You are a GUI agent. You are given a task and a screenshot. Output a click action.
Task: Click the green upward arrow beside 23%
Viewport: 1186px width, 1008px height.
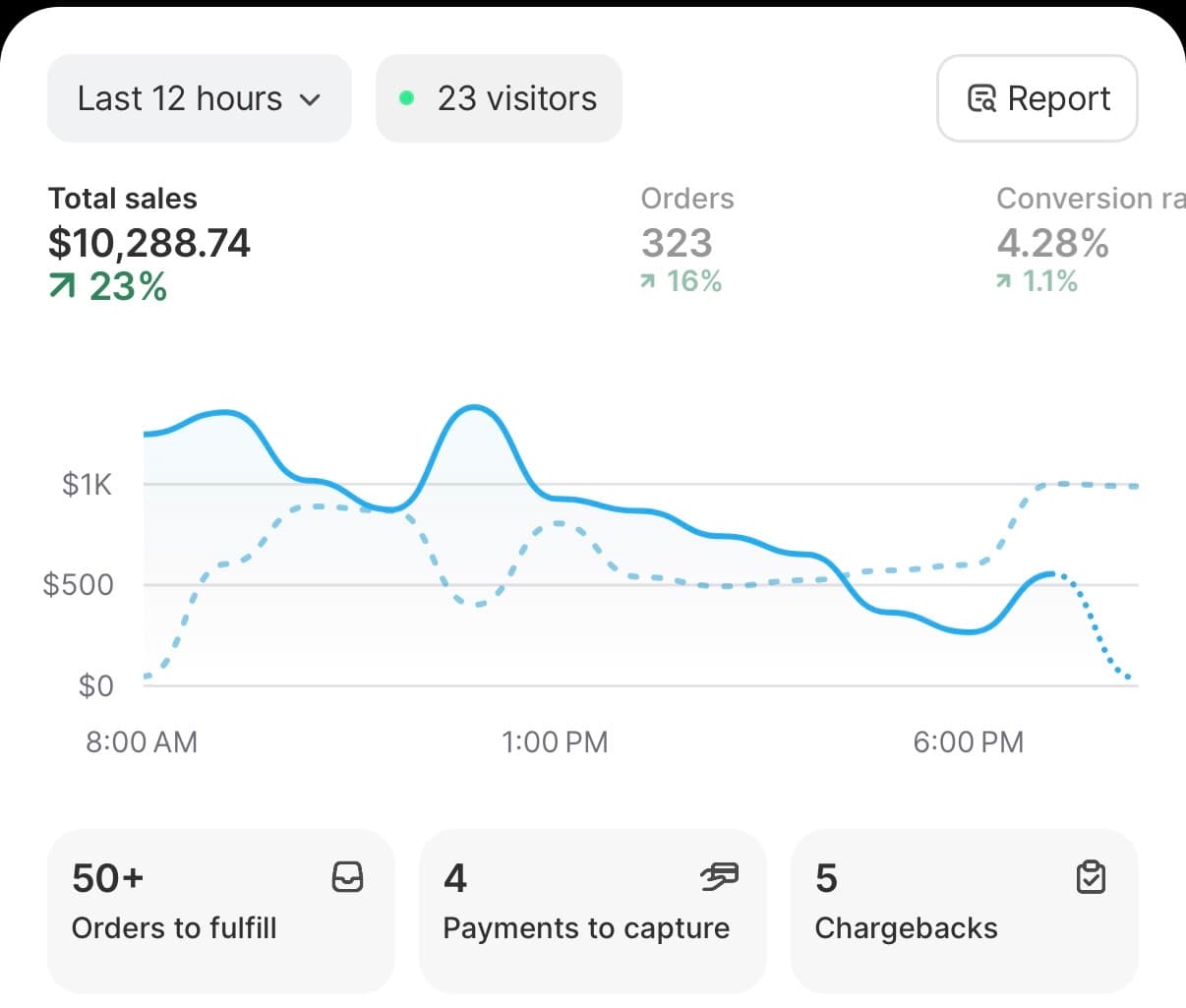pos(61,286)
